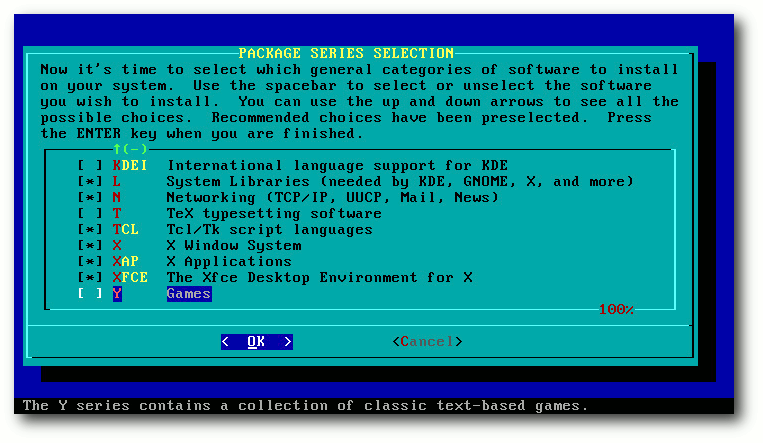Click the Y series status line hint

click(x=306, y=406)
